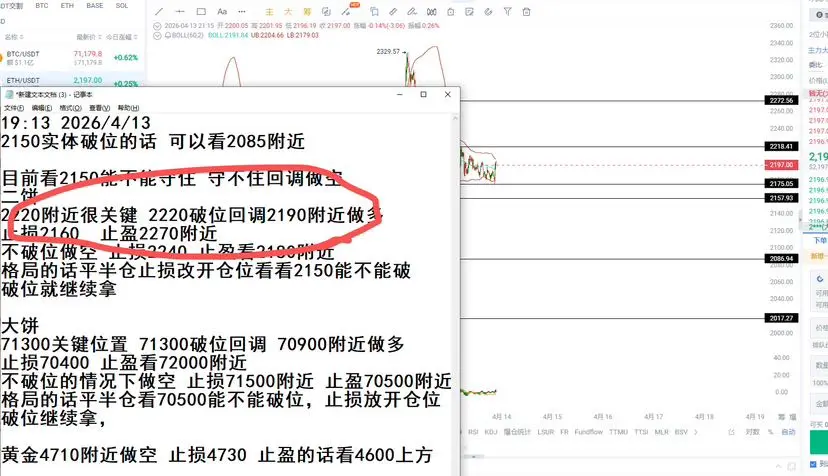The image size is (828, 476).
Task: Click the candlestick pattern icon in toolbar
Action: 431,12
